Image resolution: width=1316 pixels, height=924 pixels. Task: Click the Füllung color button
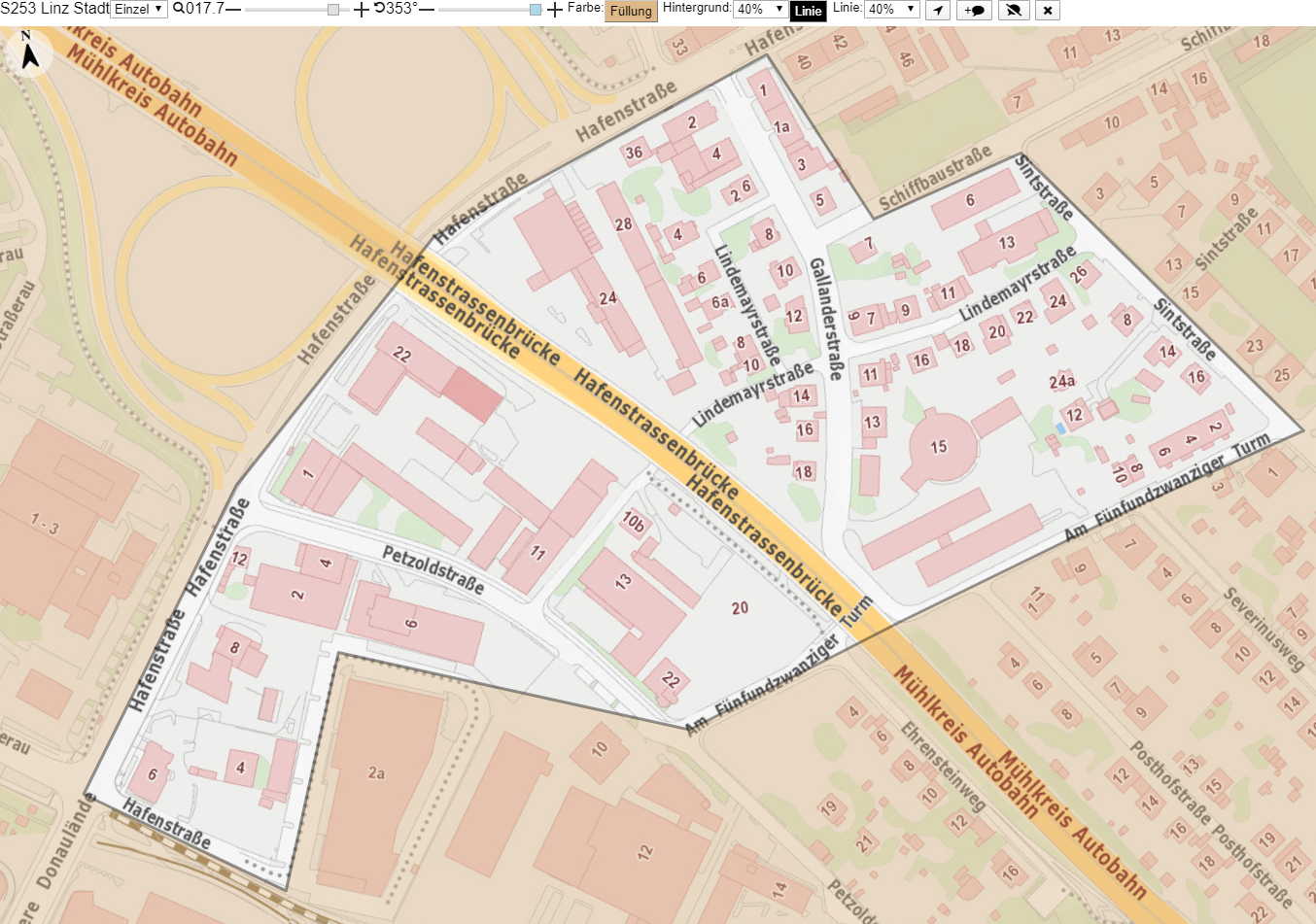[x=631, y=11]
